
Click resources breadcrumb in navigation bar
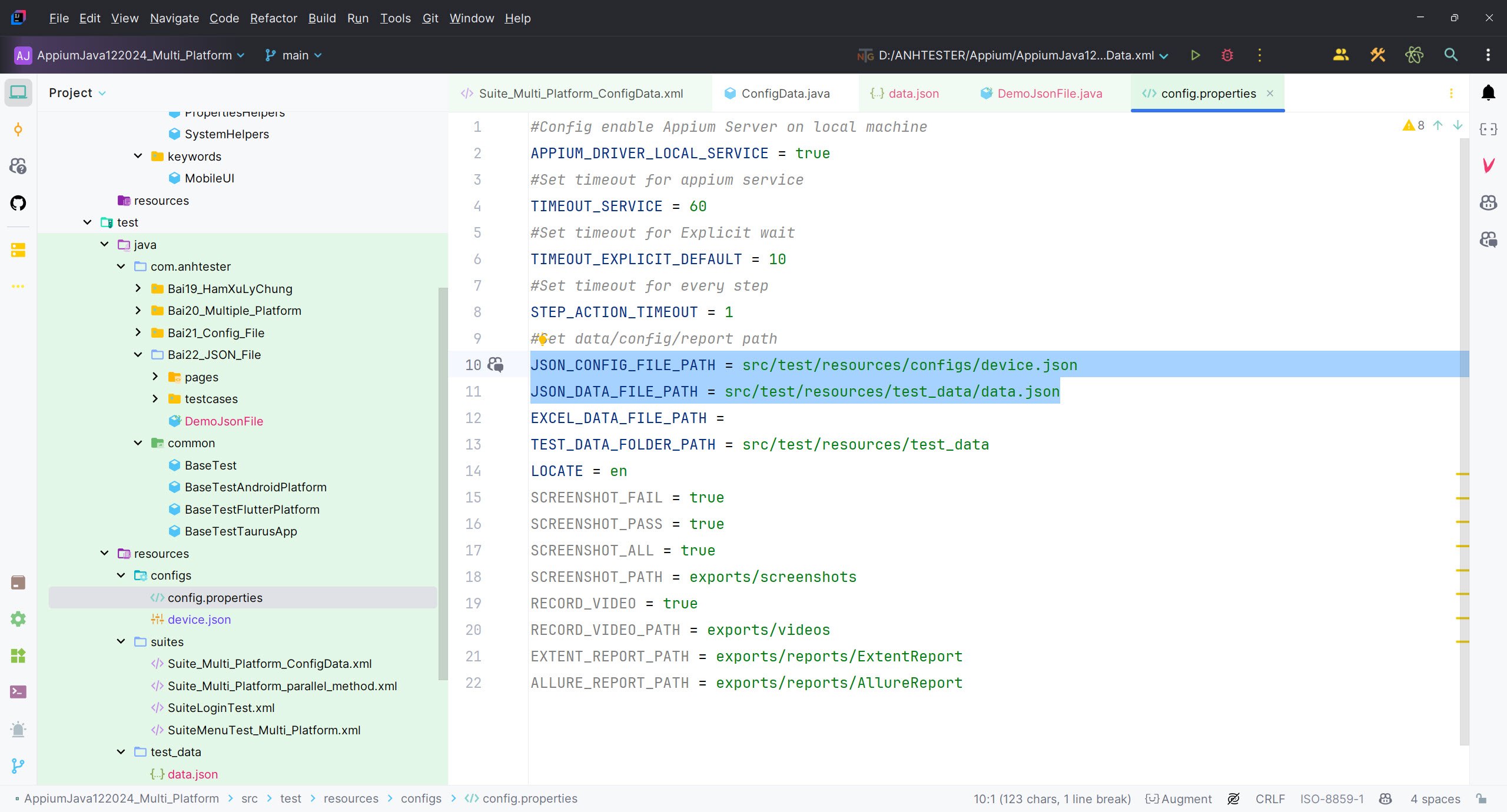pos(351,798)
